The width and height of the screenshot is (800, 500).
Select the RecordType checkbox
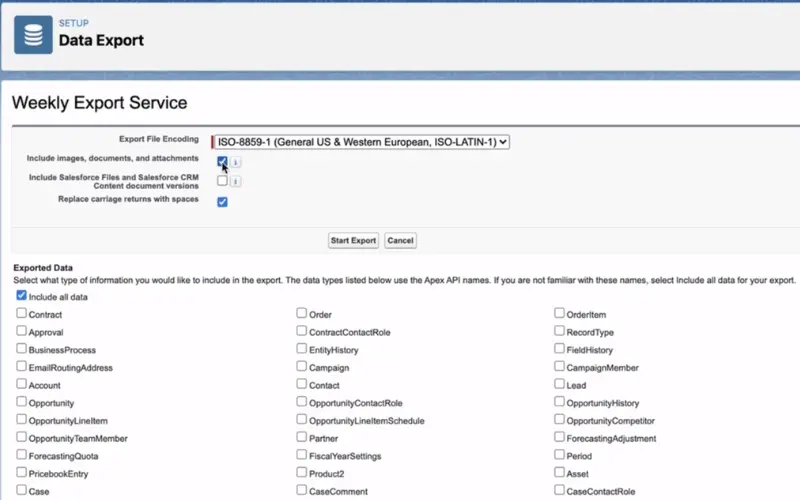[x=559, y=331]
